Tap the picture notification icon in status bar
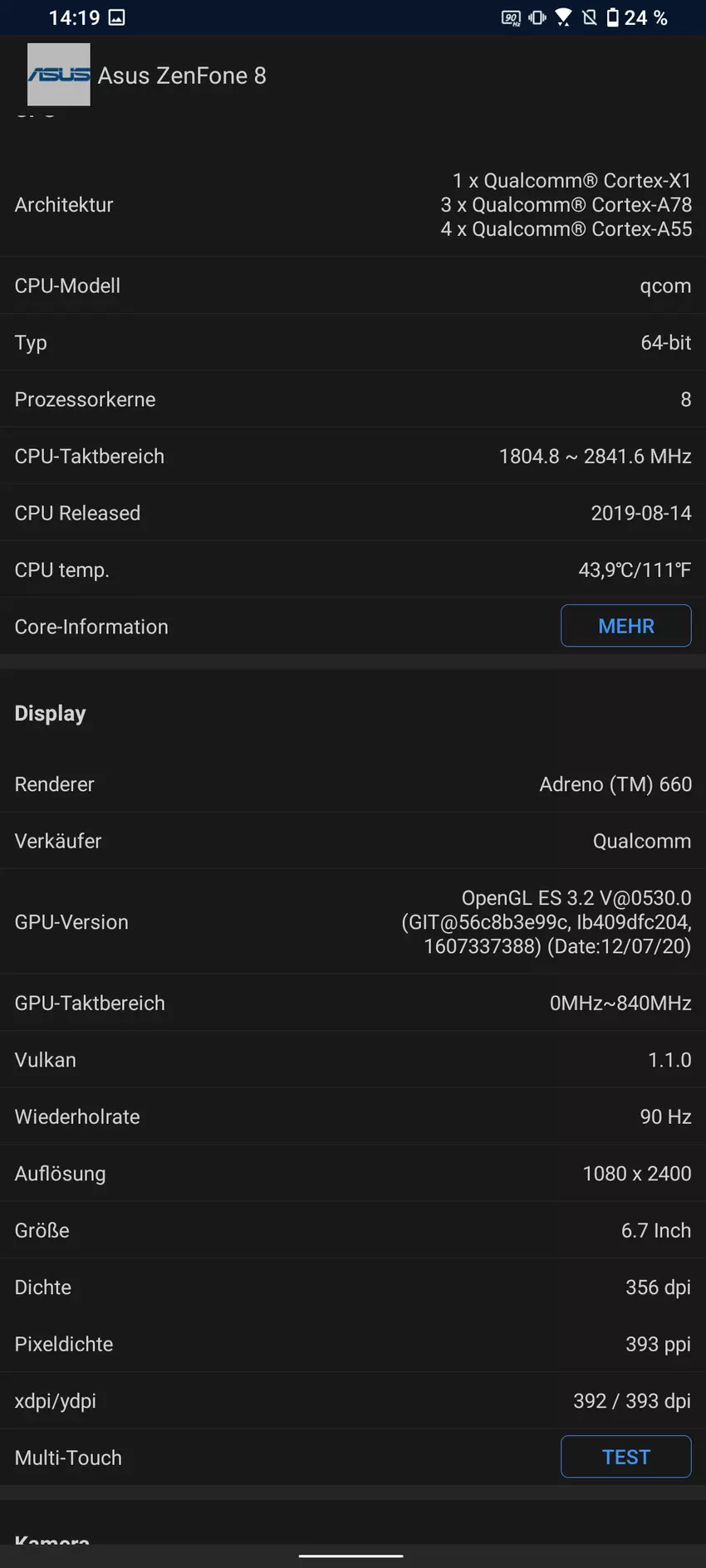 pos(117,17)
